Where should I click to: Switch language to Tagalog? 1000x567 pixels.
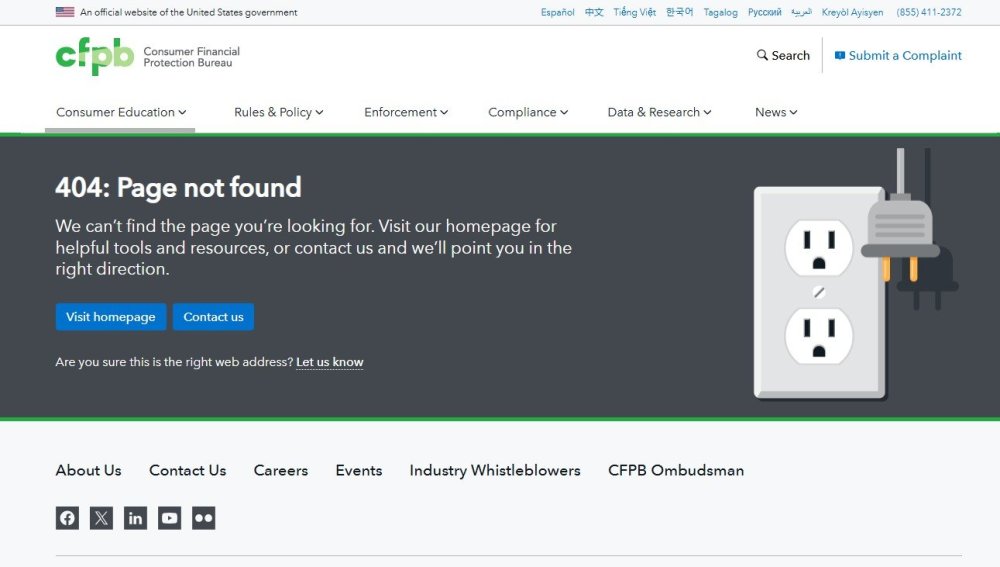coord(721,12)
